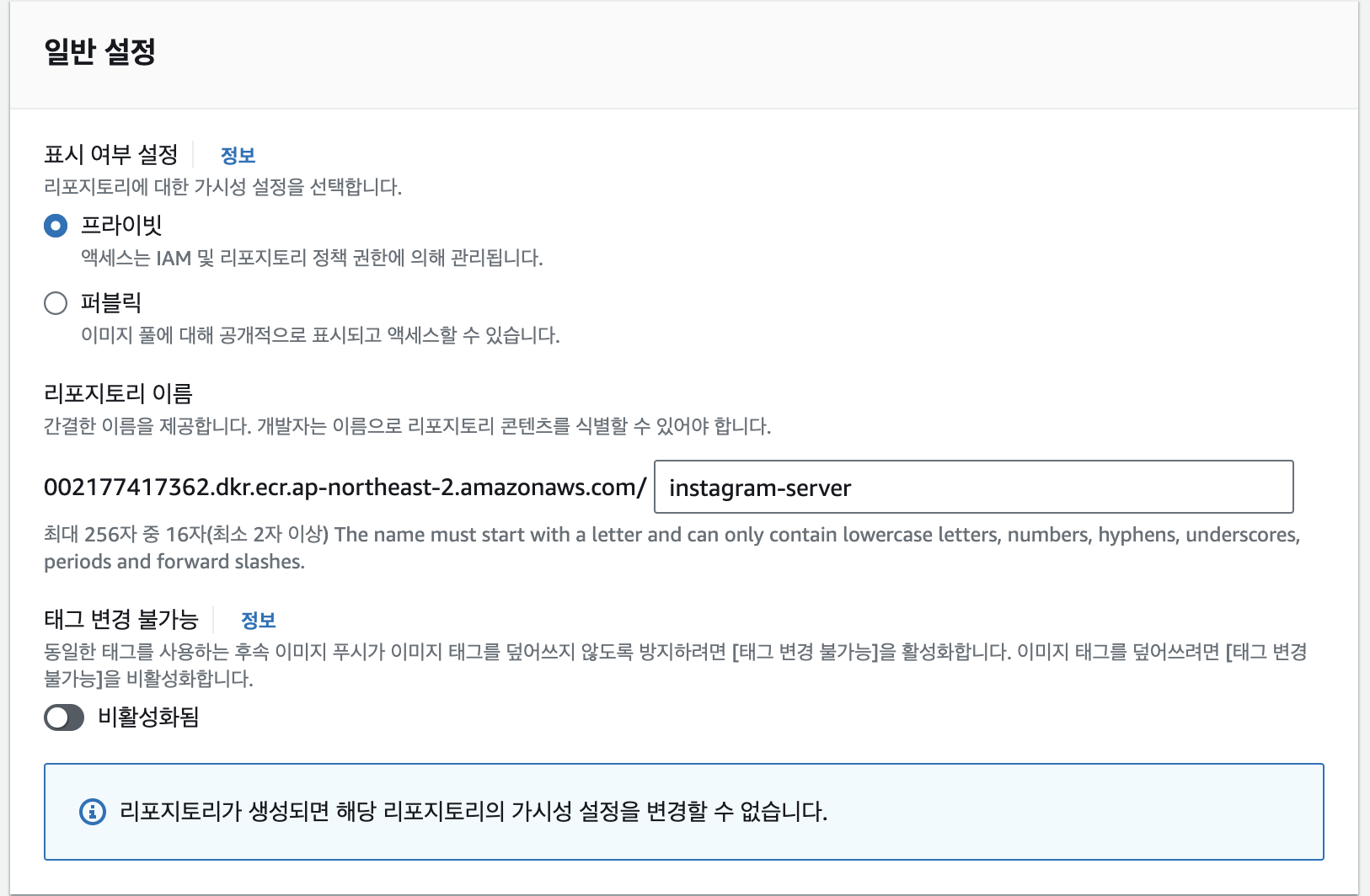Select the 퍼블릭 radio button

click(x=56, y=303)
